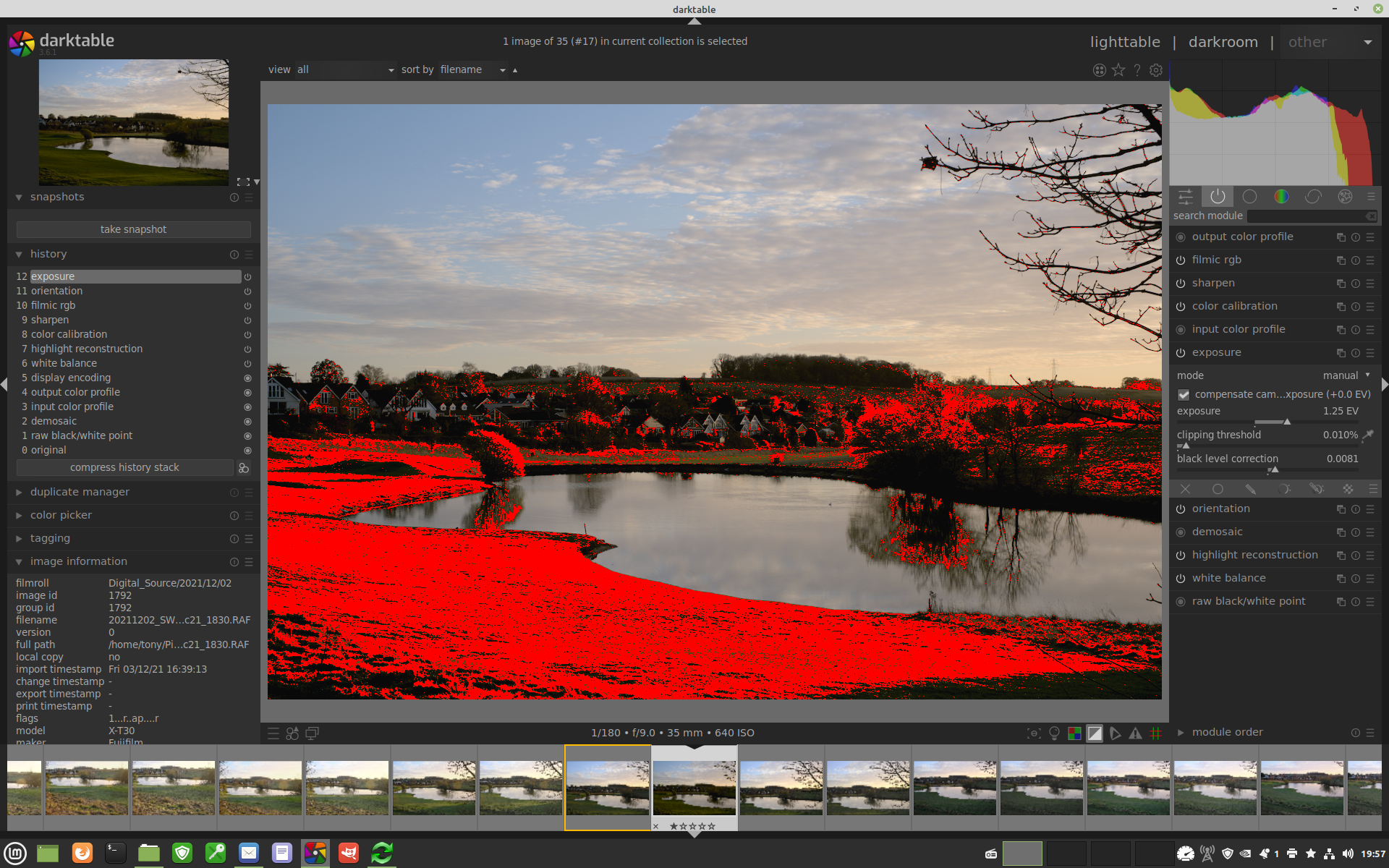This screenshot has width=1389, height=868.
Task: Turn off filmic rgb module
Action: coord(1181,260)
